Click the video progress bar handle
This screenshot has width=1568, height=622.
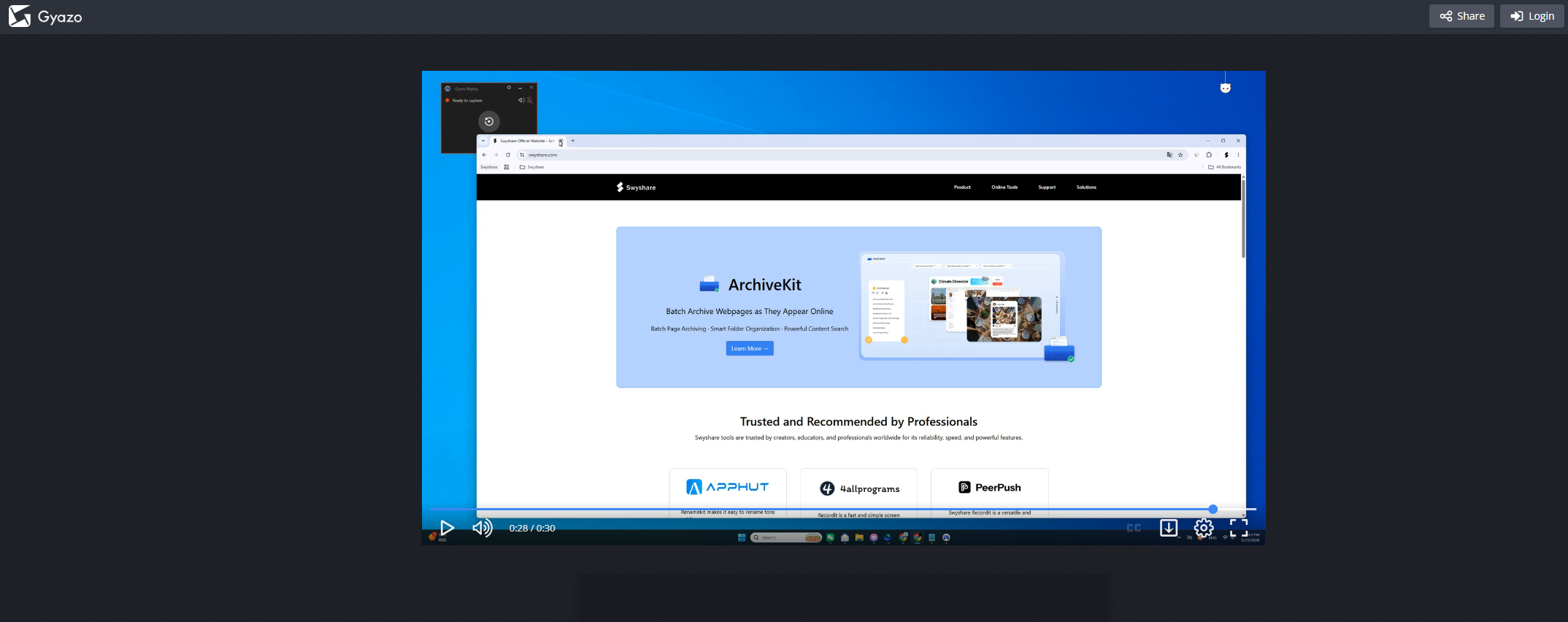point(1212,509)
